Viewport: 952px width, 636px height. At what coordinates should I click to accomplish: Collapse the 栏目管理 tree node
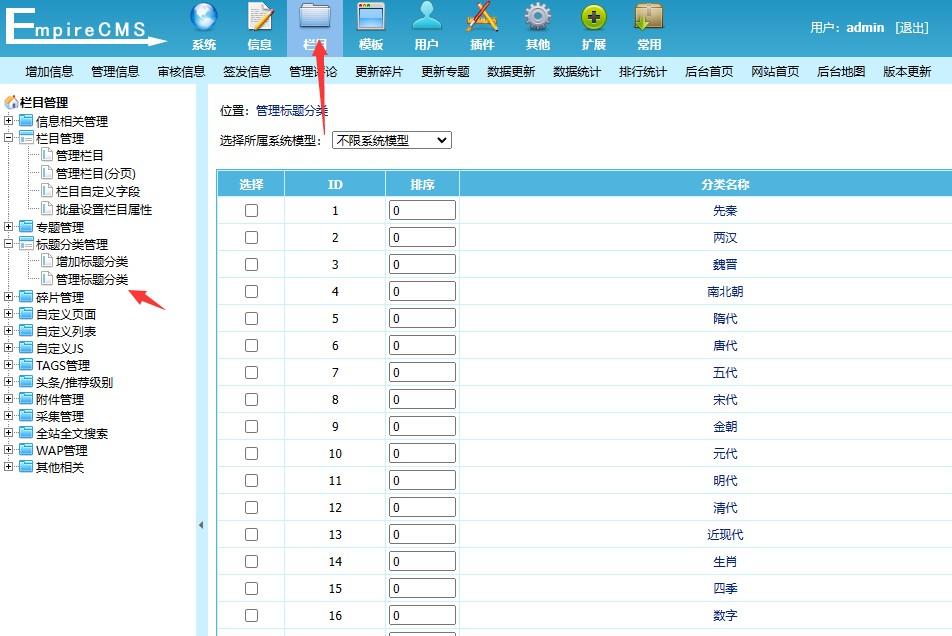click(x=9, y=137)
